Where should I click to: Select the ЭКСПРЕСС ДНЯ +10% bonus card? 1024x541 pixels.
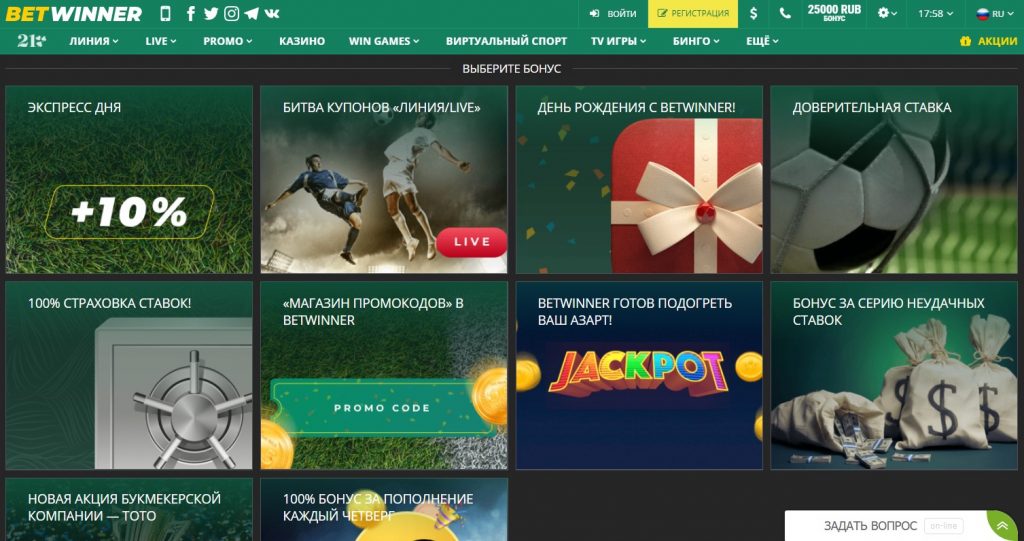[129, 180]
